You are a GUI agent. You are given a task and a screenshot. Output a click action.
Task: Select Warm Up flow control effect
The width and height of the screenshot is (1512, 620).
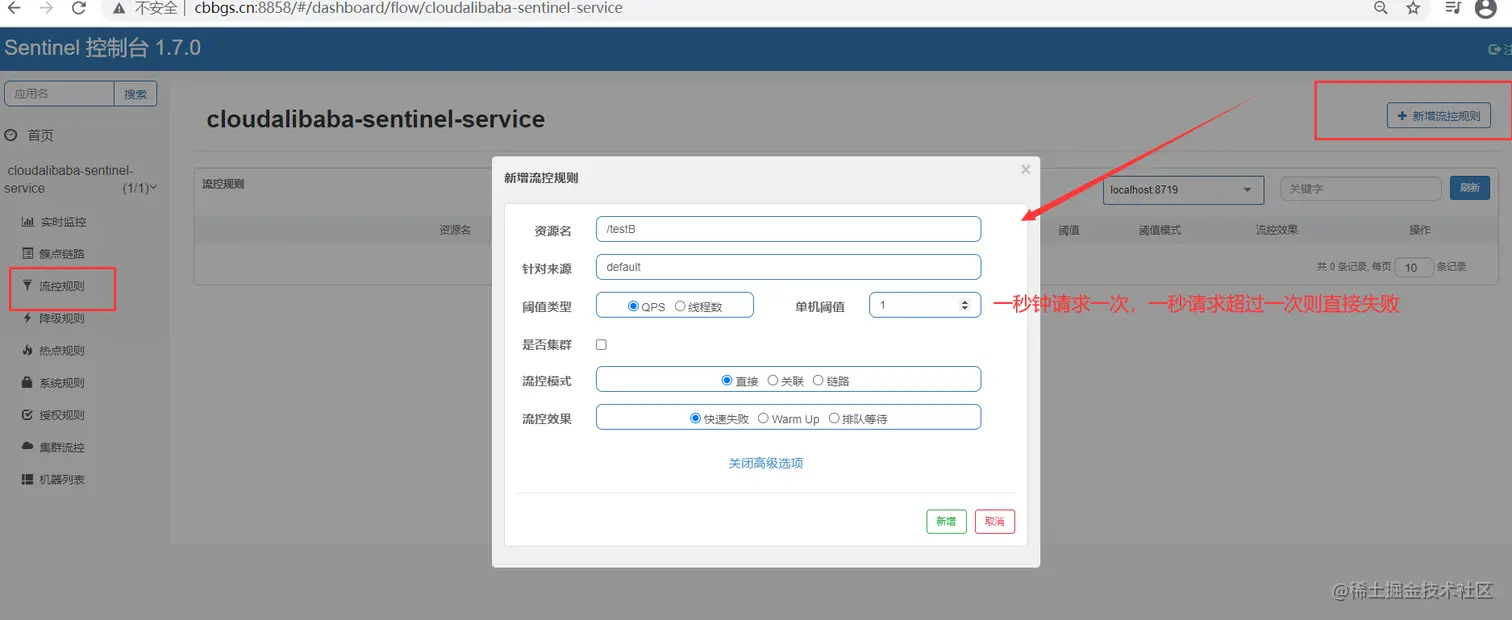click(x=763, y=418)
